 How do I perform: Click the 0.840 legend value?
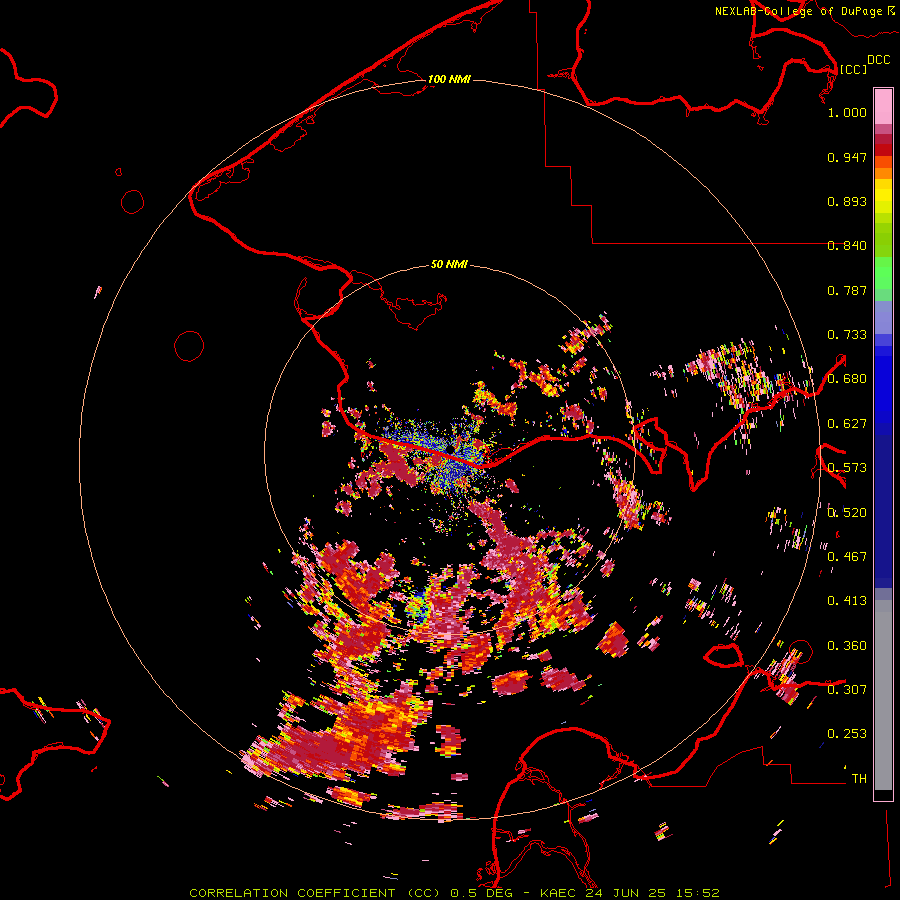(x=847, y=246)
